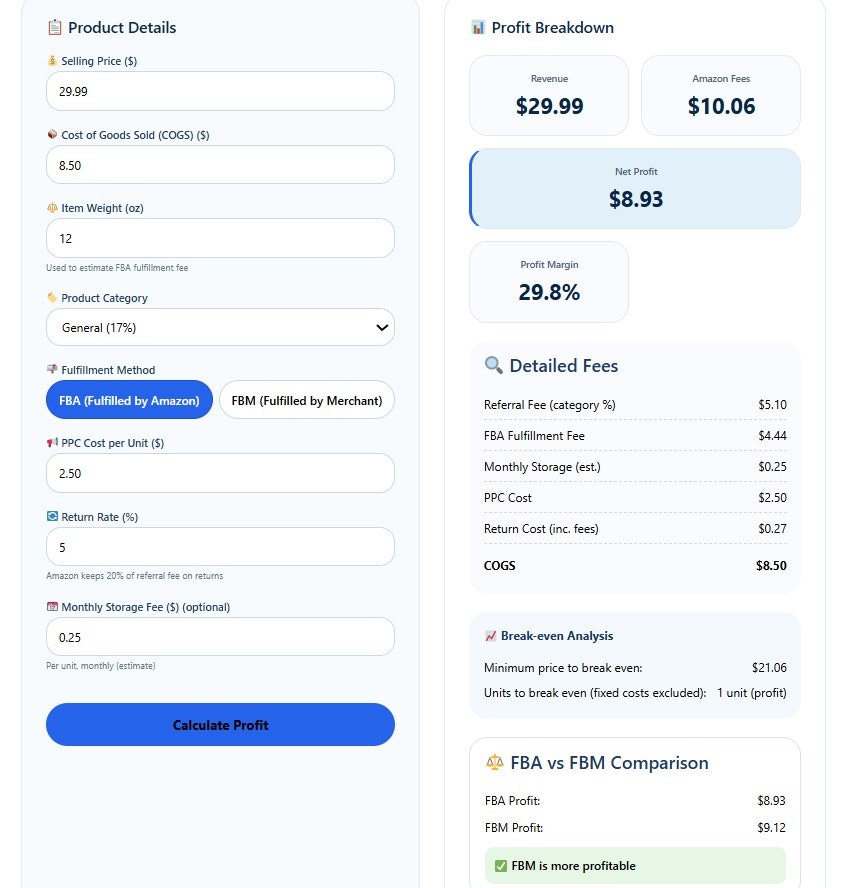Click the Cost of Goods Sold field

tap(220, 164)
